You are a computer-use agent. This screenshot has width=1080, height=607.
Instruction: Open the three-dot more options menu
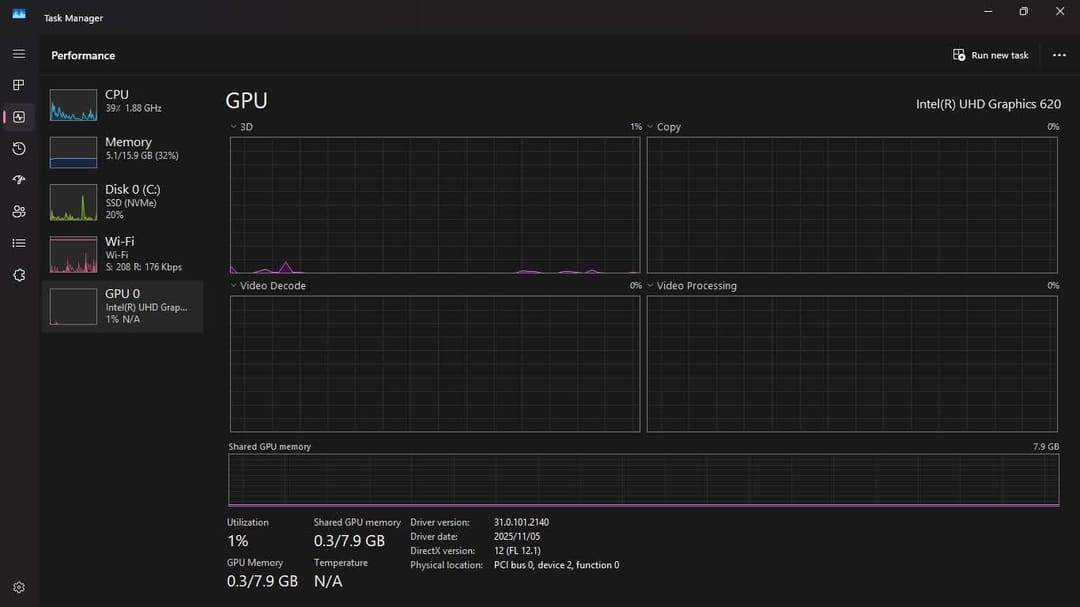1059,55
